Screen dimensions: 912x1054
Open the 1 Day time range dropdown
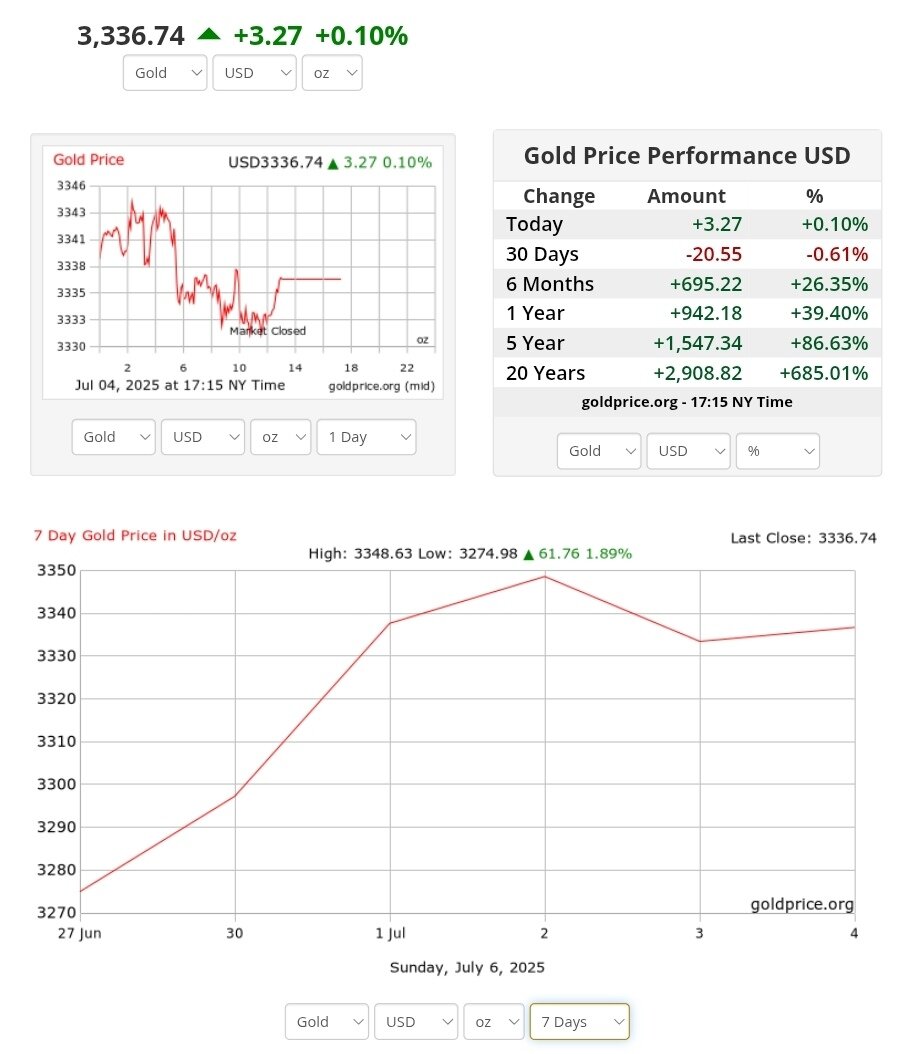pyautogui.click(x=366, y=437)
